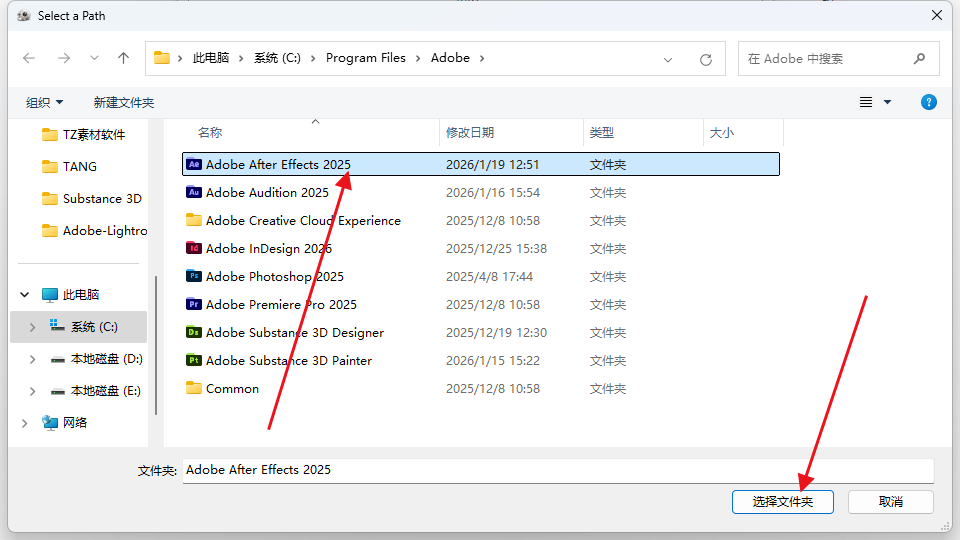
Task: Click the navigation pane scrollbar
Action: tap(156, 345)
